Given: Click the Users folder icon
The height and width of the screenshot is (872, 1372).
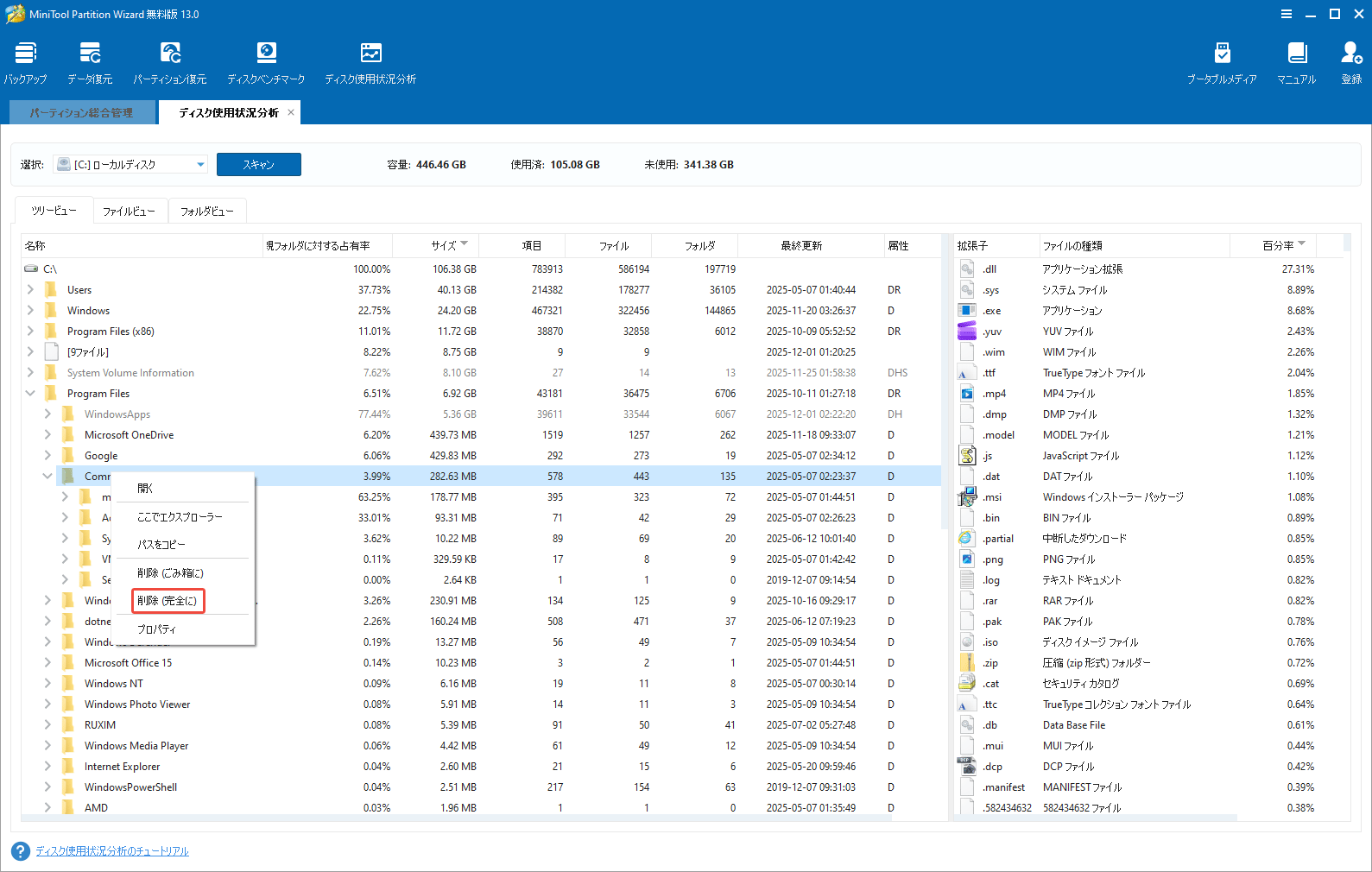Looking at the screenshot, I should tap(51, 289).
